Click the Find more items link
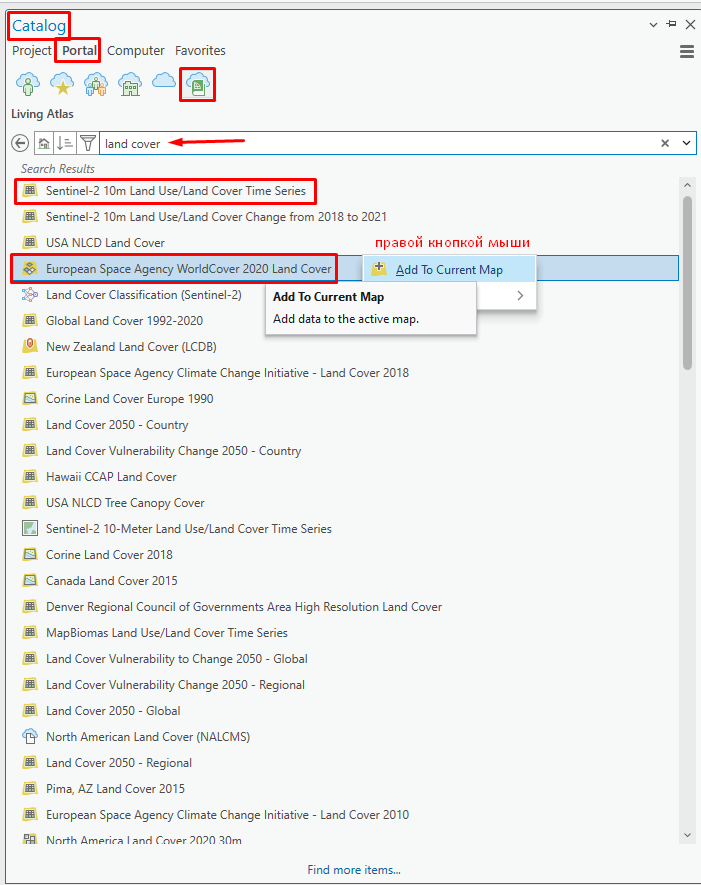This screenshot has height=885, width=701. pos(353,870)
